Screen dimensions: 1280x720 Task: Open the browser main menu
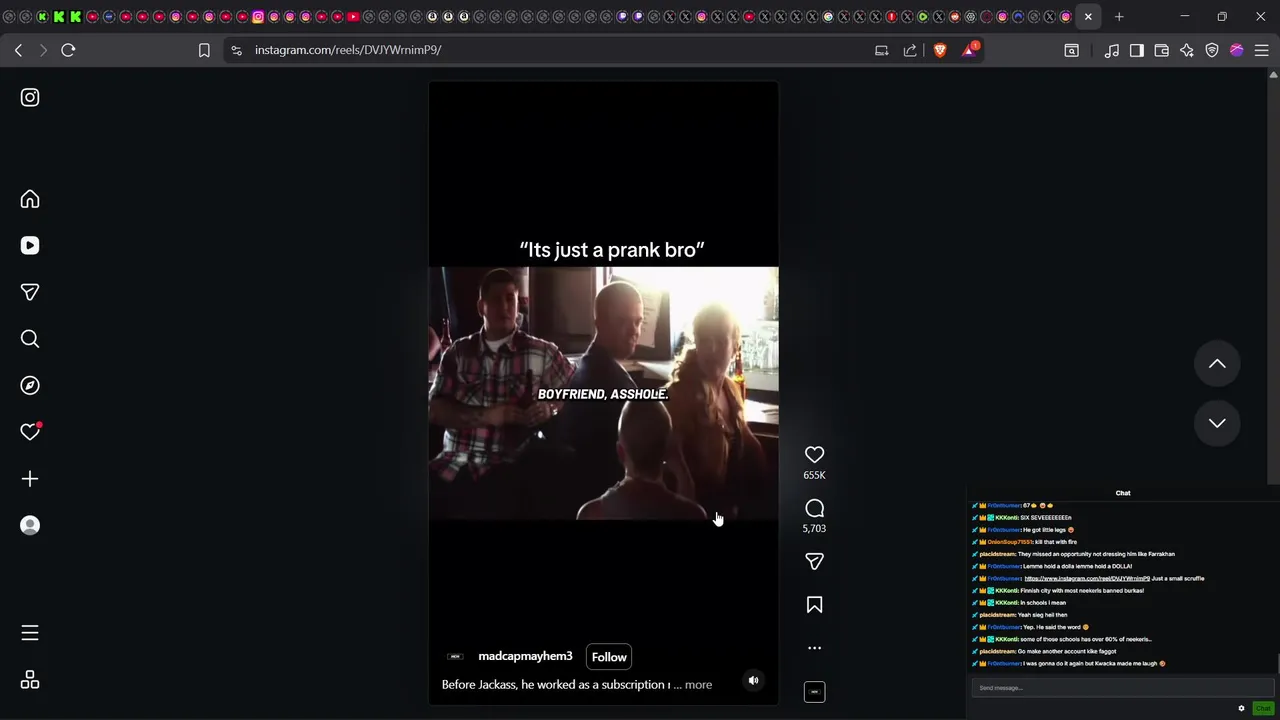(1261, 50)
